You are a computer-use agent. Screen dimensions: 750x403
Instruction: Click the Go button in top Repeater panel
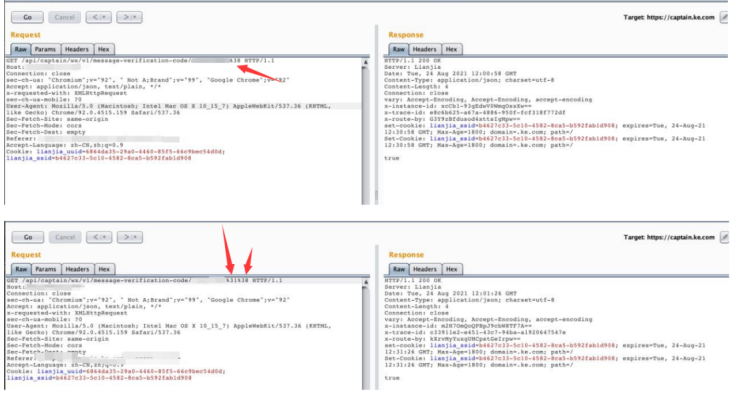coord(27,17)
